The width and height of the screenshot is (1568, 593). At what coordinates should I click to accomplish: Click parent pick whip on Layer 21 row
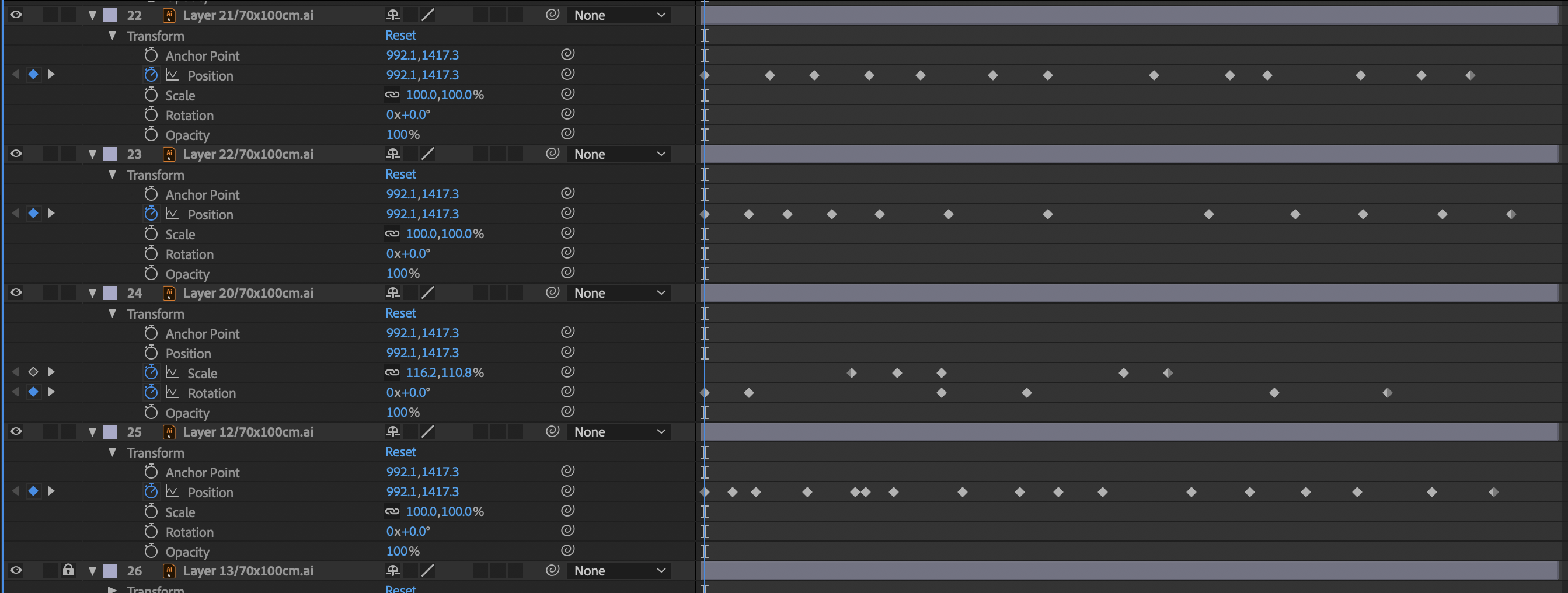tap(552, 15)
